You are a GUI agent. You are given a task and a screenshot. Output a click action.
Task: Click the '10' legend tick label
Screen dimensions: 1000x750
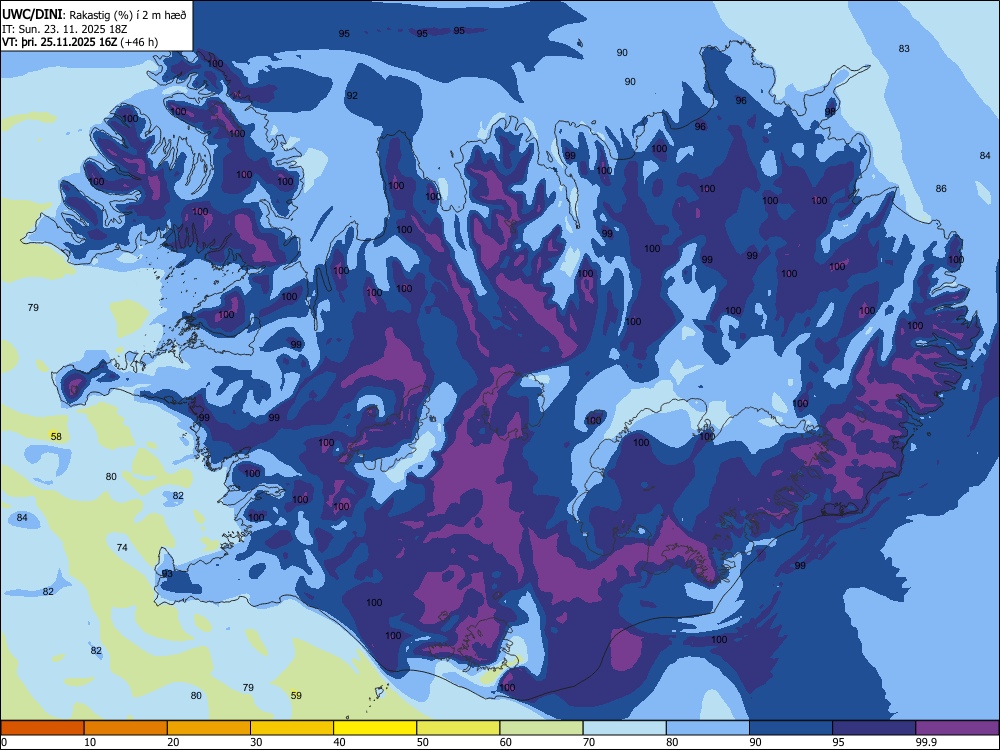click(90, 742)
